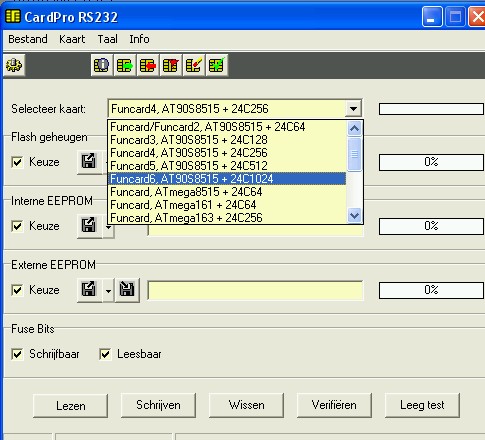Screen dimensions: 485x440
Task: Click the write card red arrow icon
Action: pyautogui.click(x=148, y=65)
